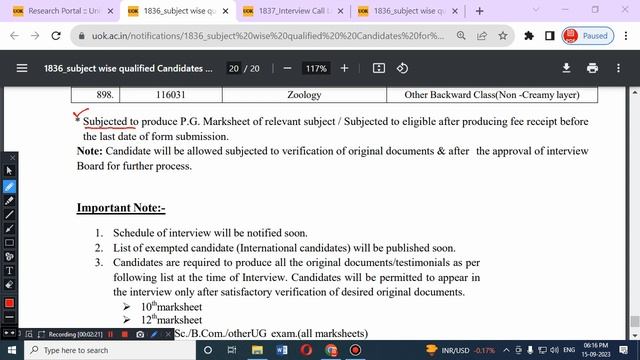Image resolution: width=640 pixels, height=360 pixels.
Task: Zoom in the PDF with plus button
Action: (x=344, y=68)
